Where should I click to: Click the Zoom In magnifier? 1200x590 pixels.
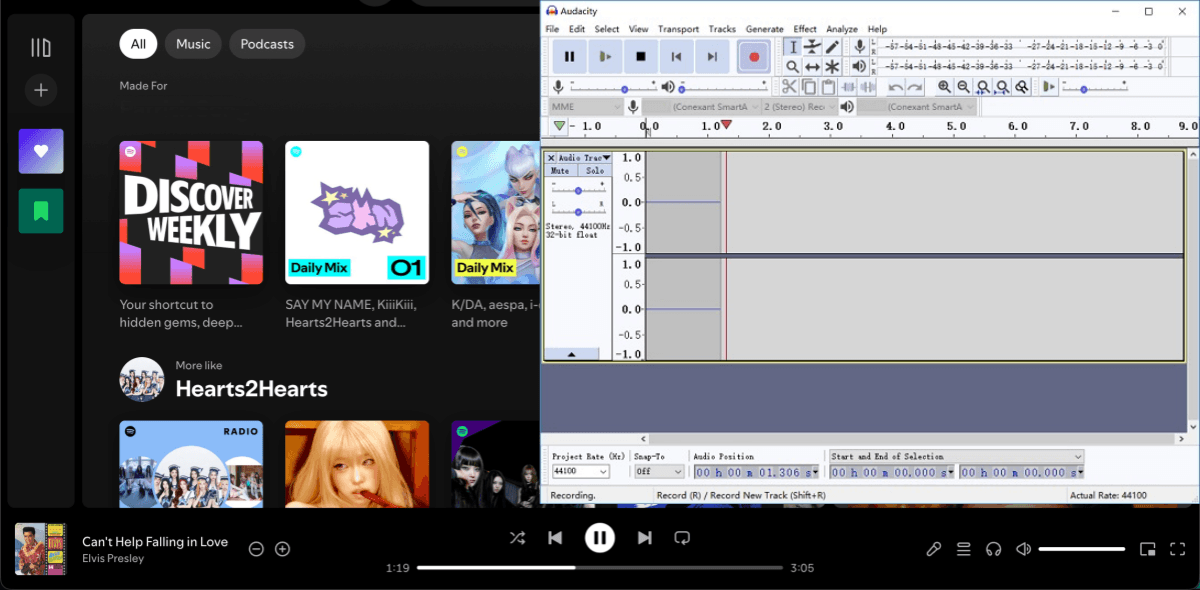point(944,87)
